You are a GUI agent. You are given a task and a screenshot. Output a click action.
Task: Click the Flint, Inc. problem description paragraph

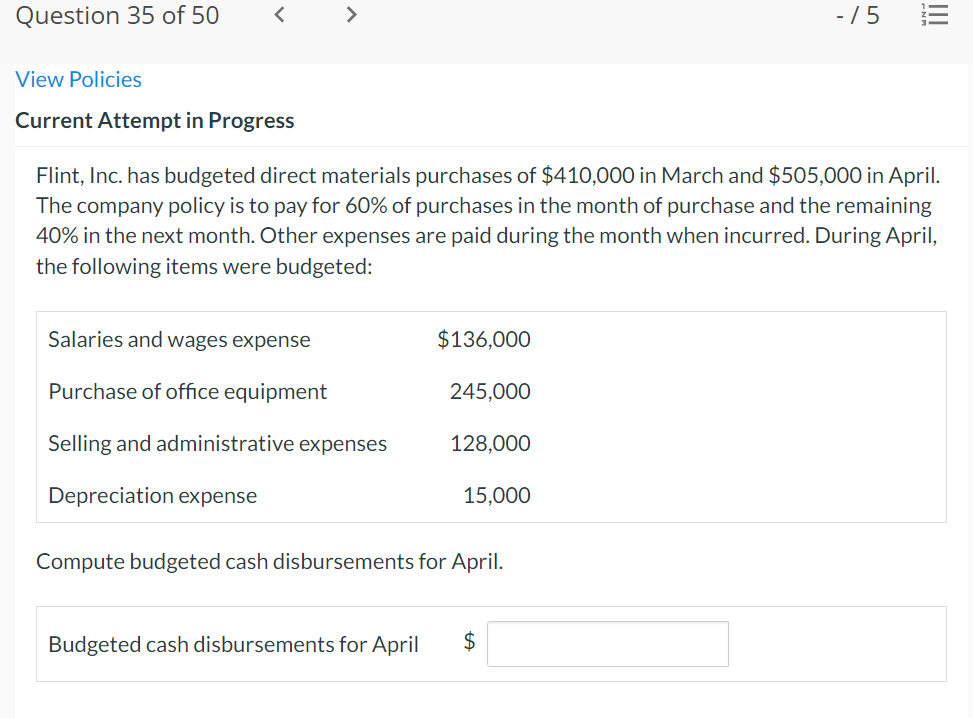tap(487, 221)
